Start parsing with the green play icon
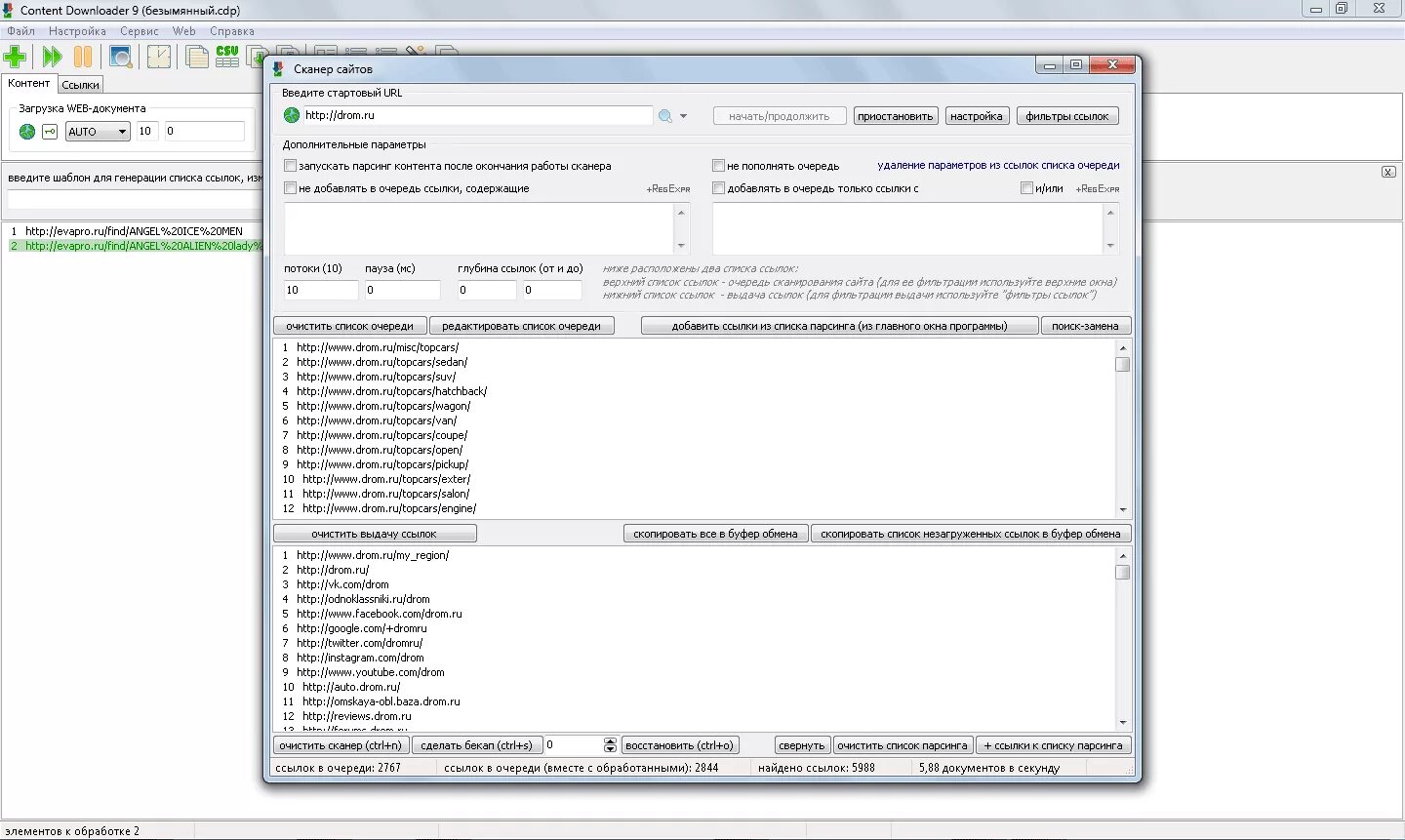 coord(52,57)
